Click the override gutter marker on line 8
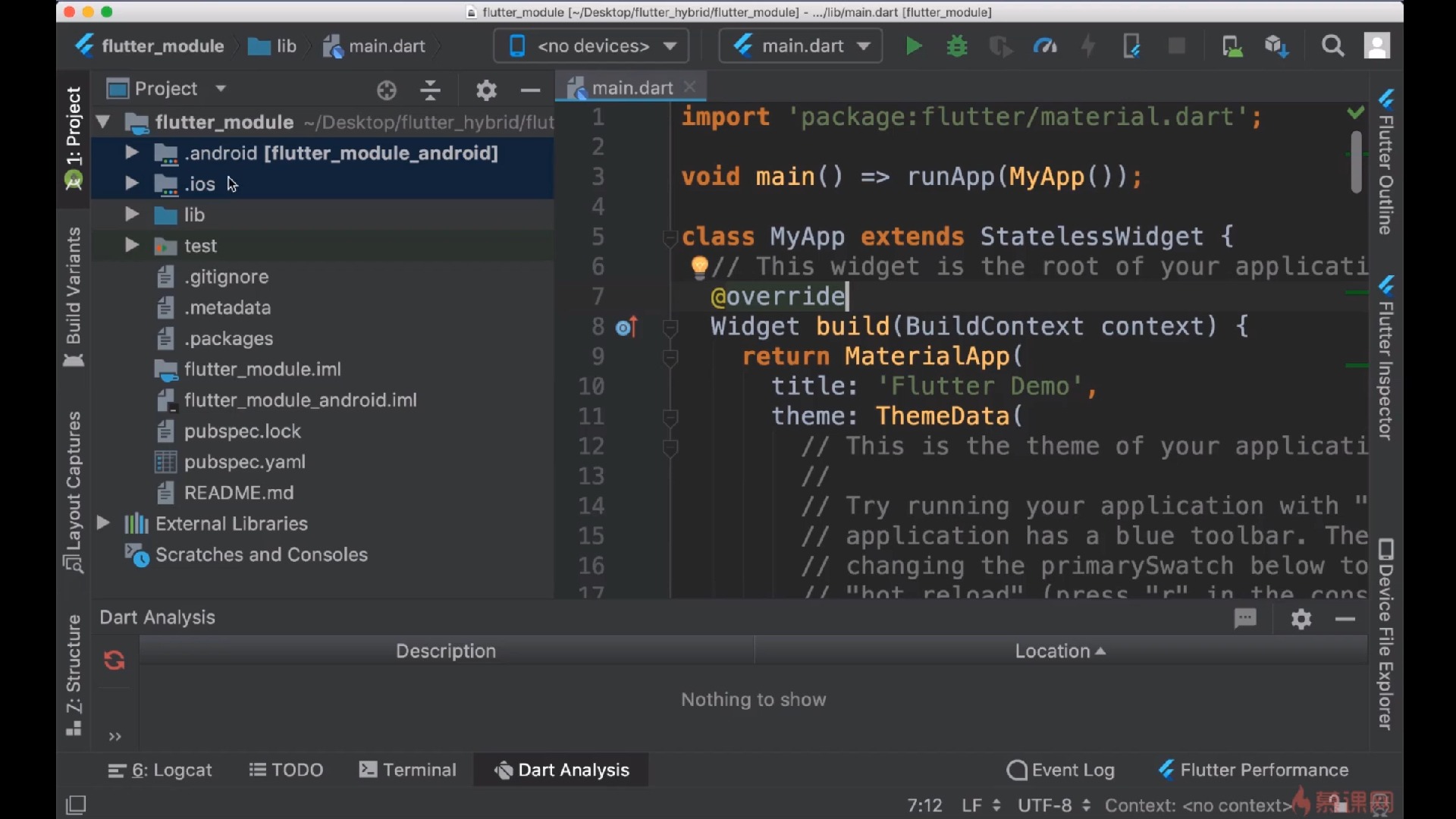The image size is (1456, 819). point(626,327)
